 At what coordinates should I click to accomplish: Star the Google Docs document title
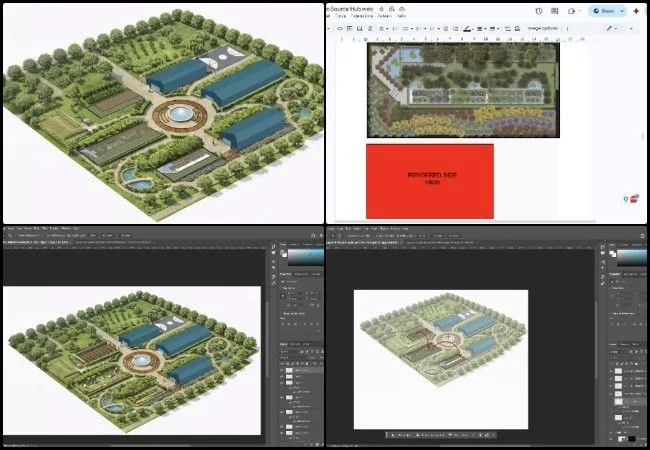coord(381,9)
